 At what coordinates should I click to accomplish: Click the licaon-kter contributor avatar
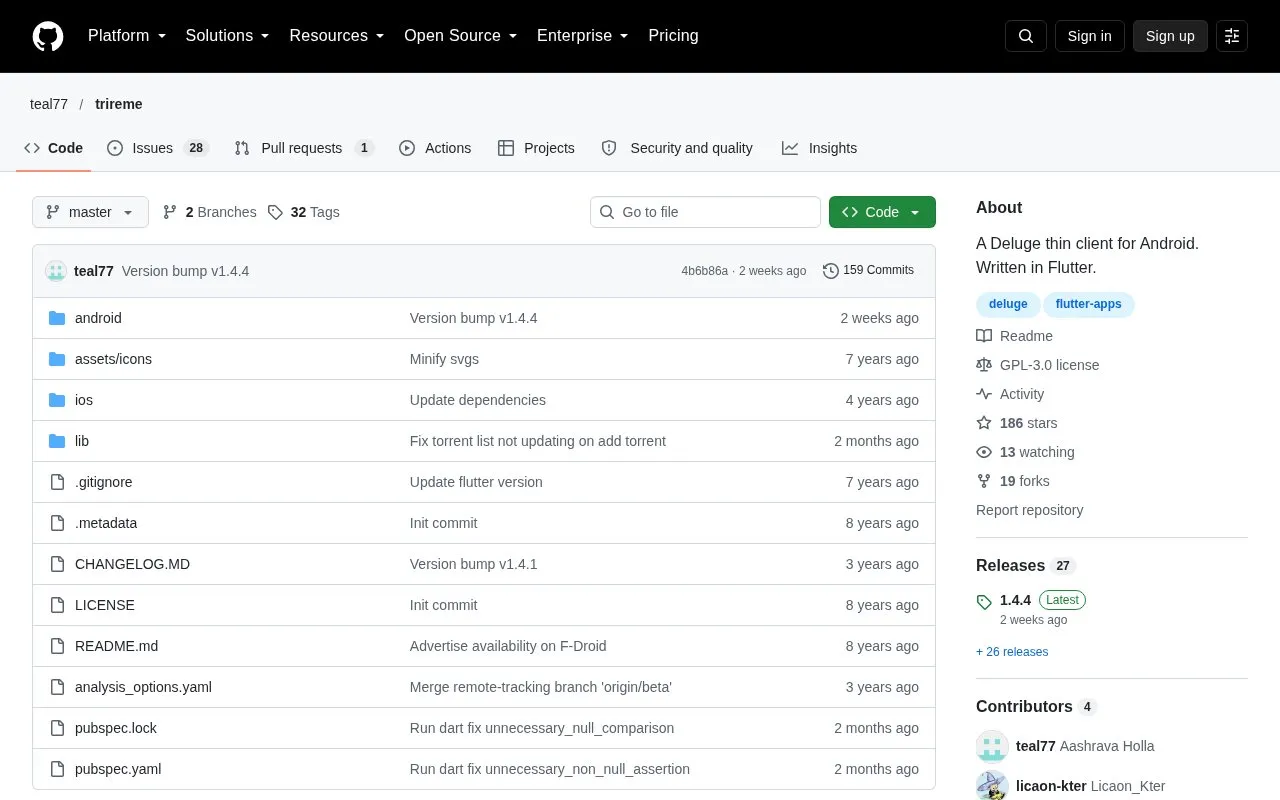click(992, 786)
